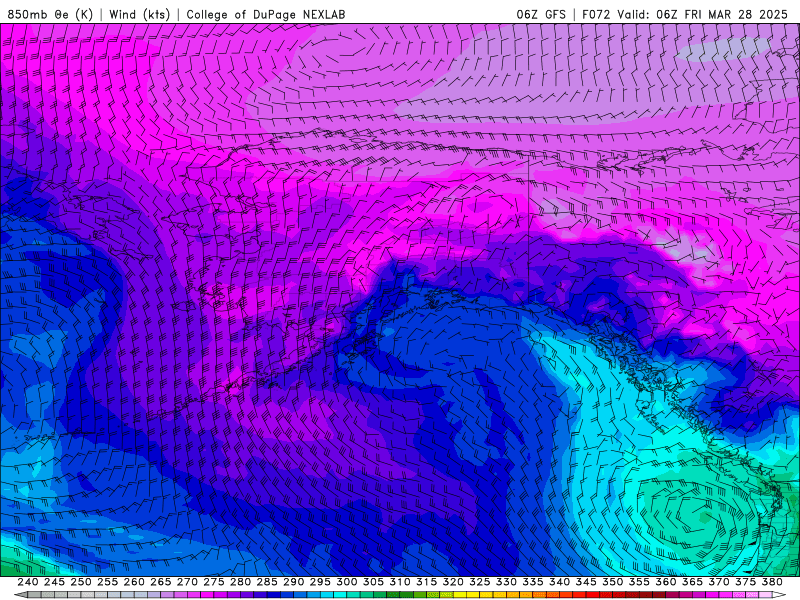Click the 310 label on the color scale
The image size is (800, 600).
(x=399, y=582)
